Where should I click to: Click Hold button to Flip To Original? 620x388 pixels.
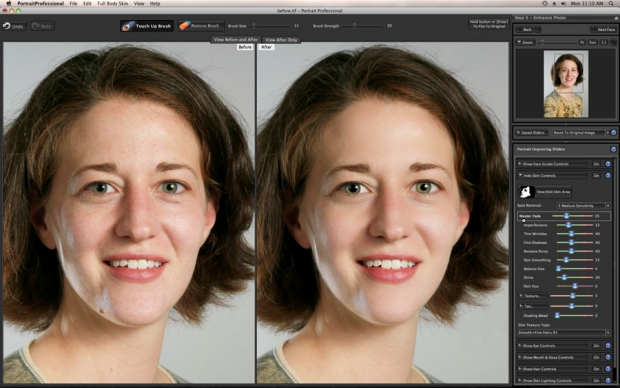(x=489, y=24)
